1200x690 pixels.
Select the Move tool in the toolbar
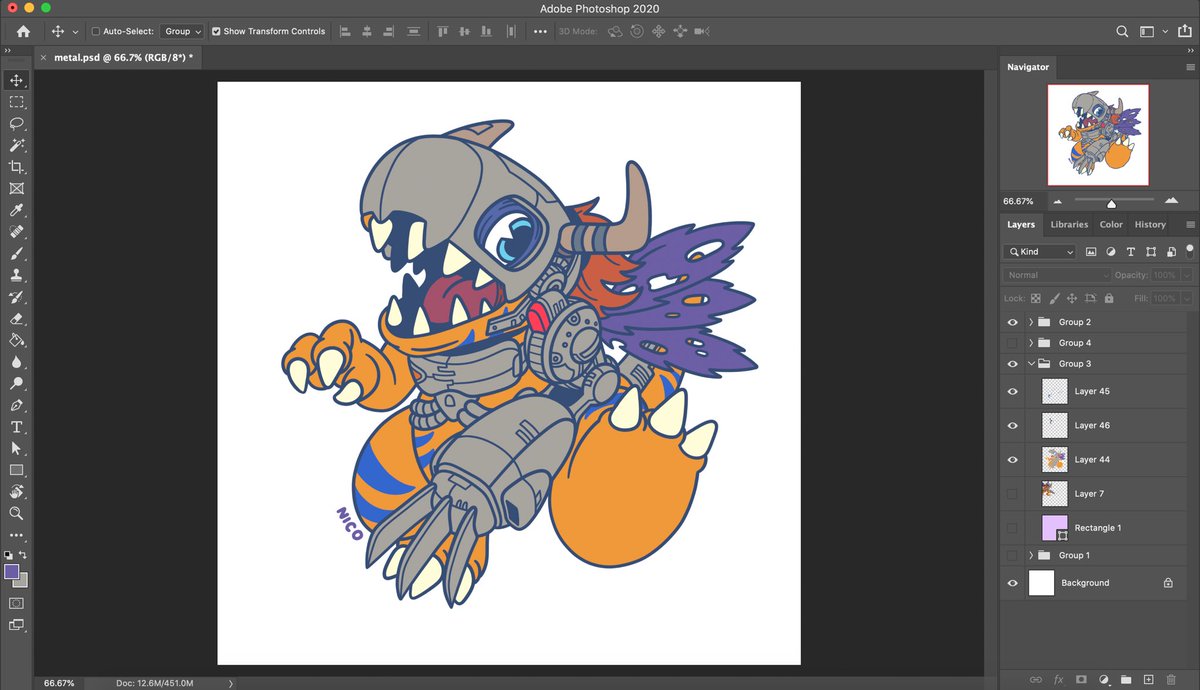[x=16, y=80]
